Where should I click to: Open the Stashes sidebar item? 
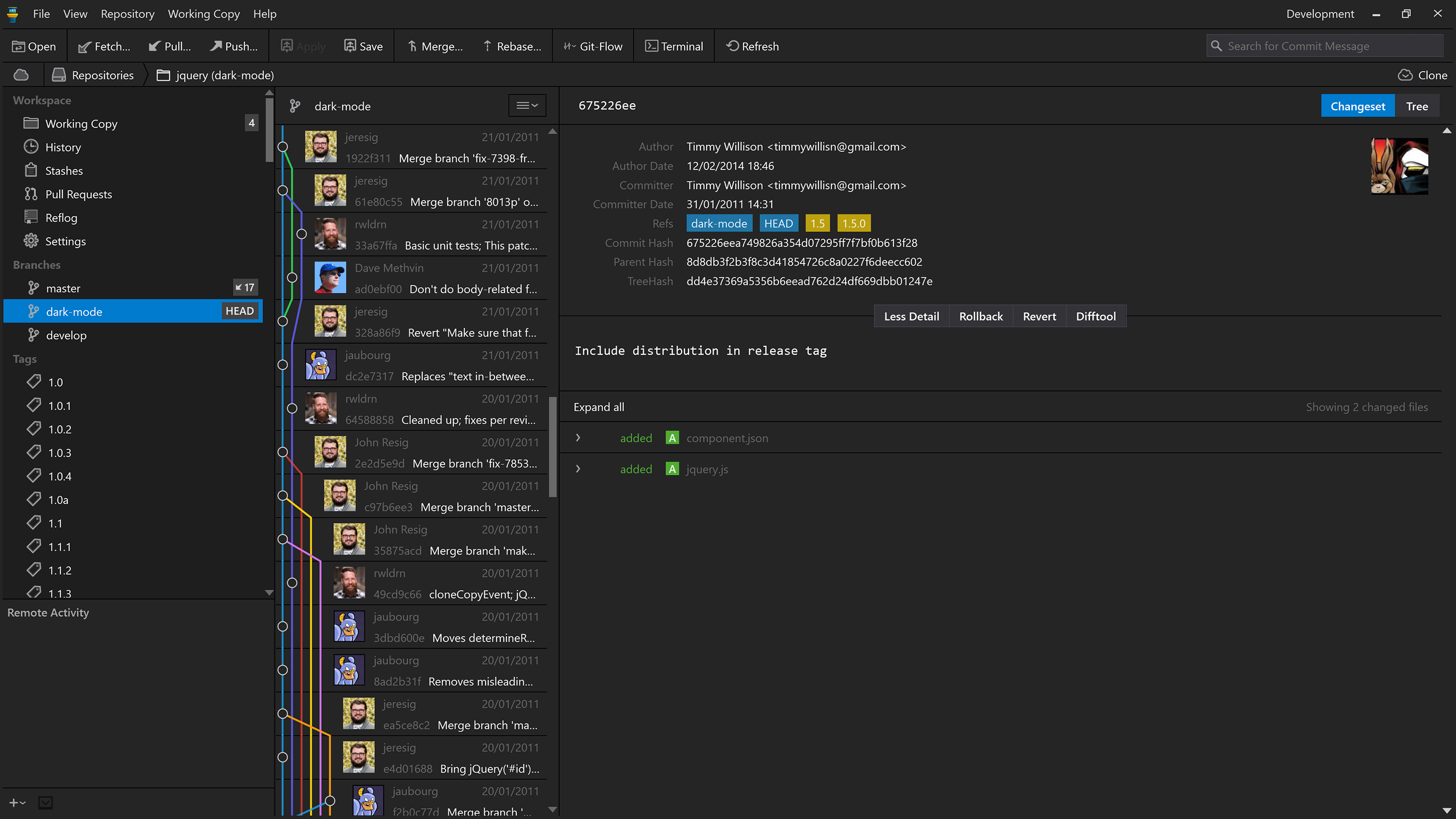point(63,171)
